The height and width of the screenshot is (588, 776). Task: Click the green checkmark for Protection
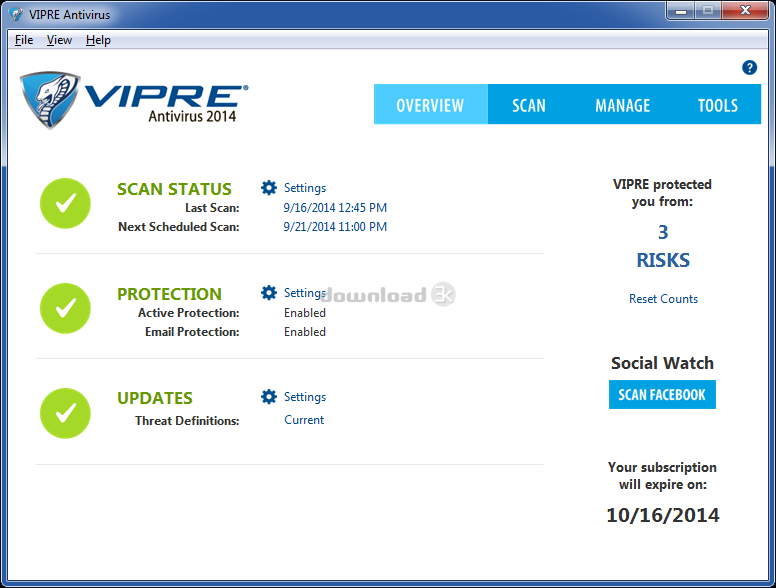[x=65, y=308]
